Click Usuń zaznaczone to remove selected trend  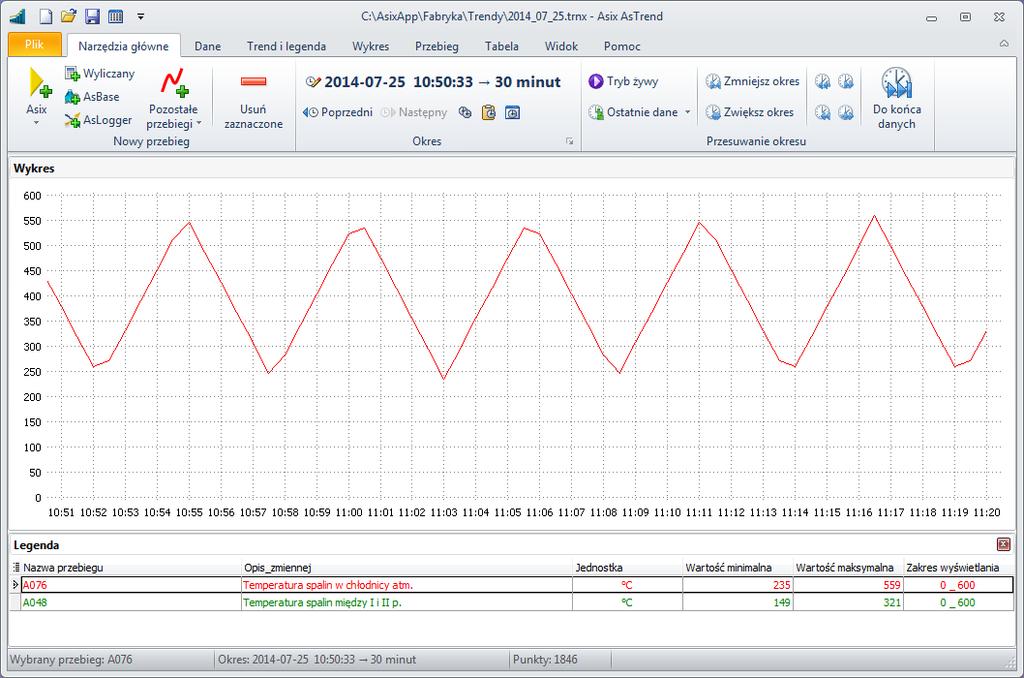[253, 99]
